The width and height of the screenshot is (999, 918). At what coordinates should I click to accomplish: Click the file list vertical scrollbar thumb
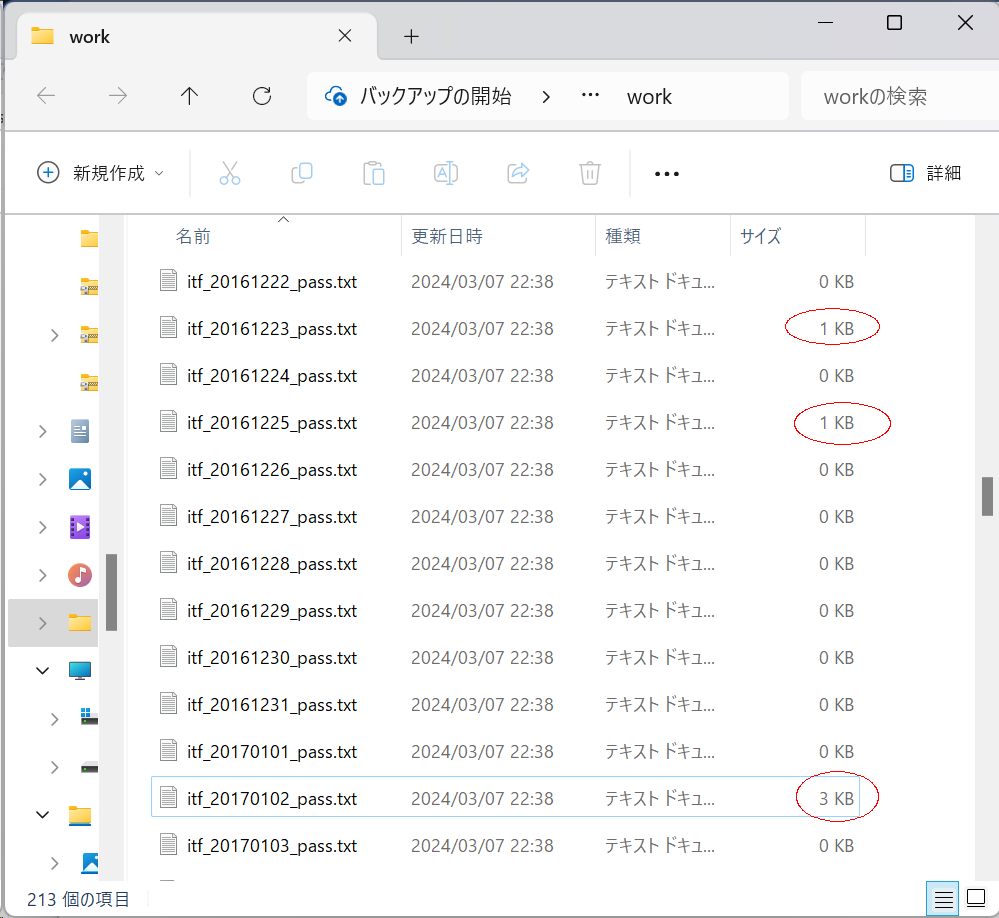pos(987,496)
